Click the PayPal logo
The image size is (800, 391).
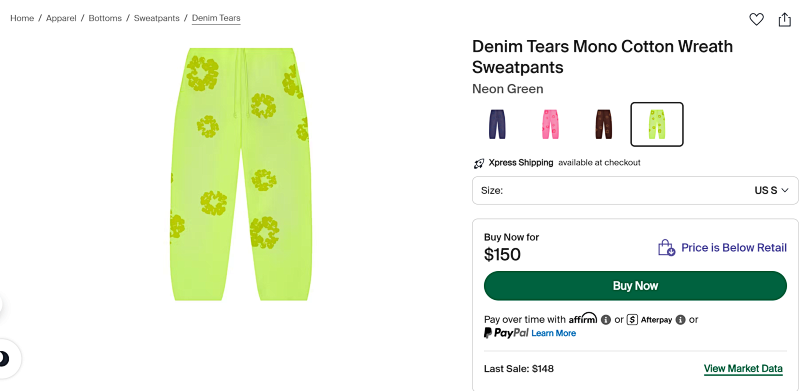[x=506, y=333]
